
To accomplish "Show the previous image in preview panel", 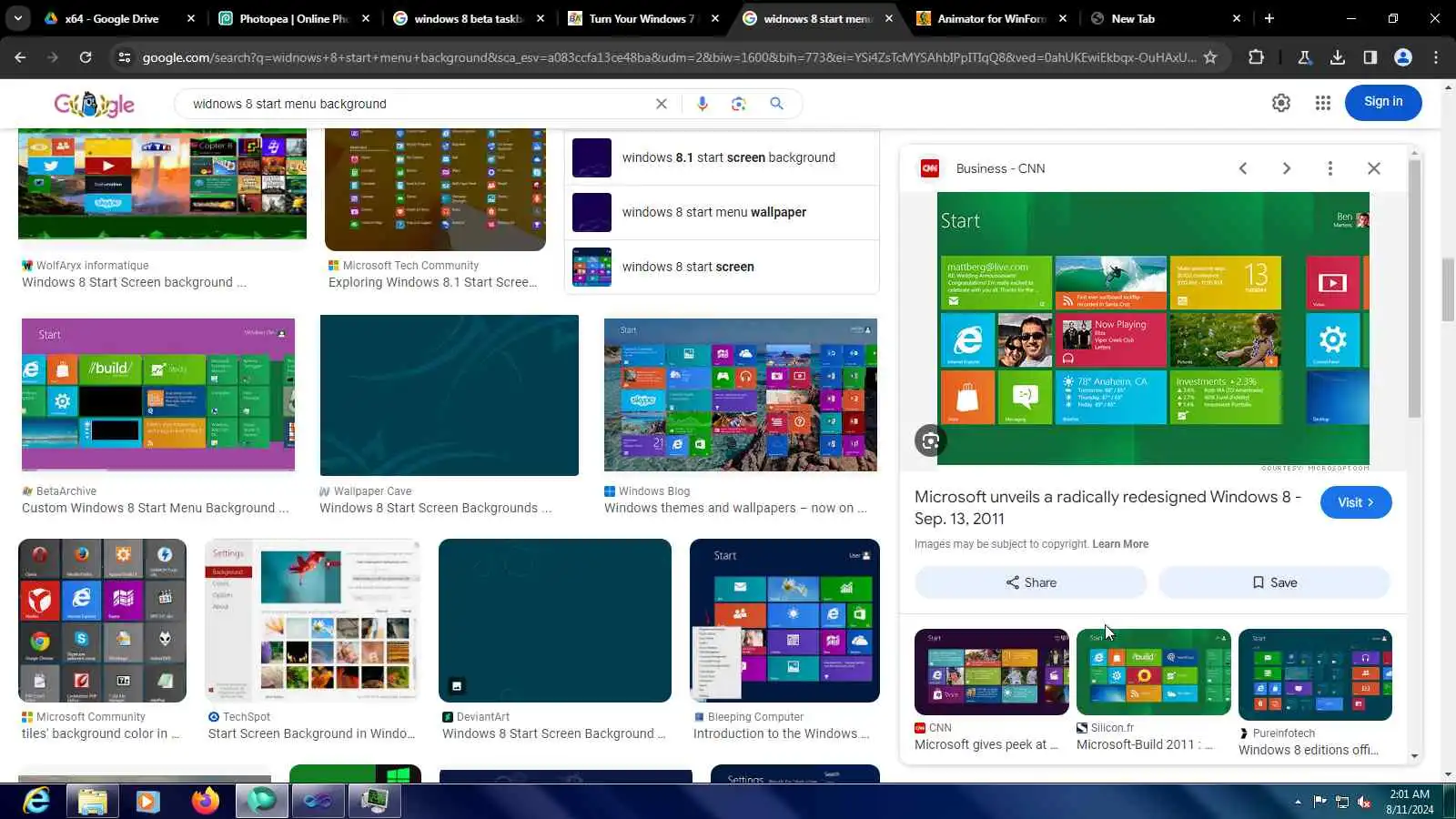I will click(x=1243, y=168).
